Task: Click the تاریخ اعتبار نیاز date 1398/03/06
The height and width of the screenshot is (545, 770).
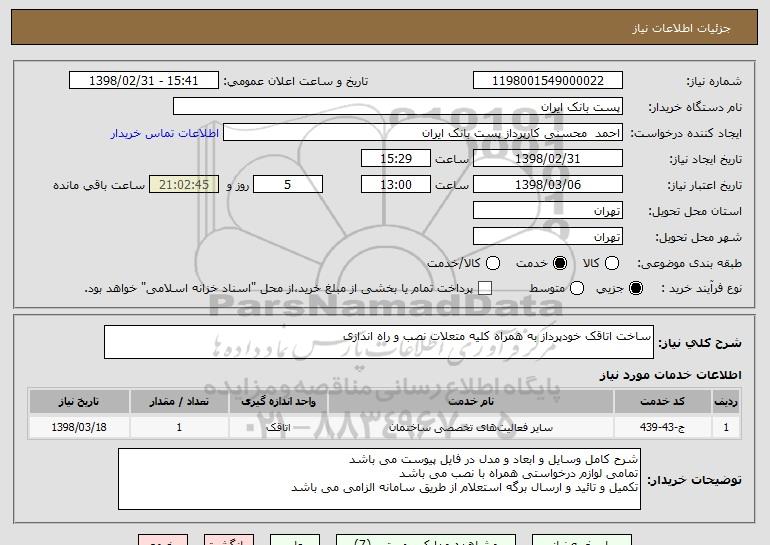Action: [548, 185]
